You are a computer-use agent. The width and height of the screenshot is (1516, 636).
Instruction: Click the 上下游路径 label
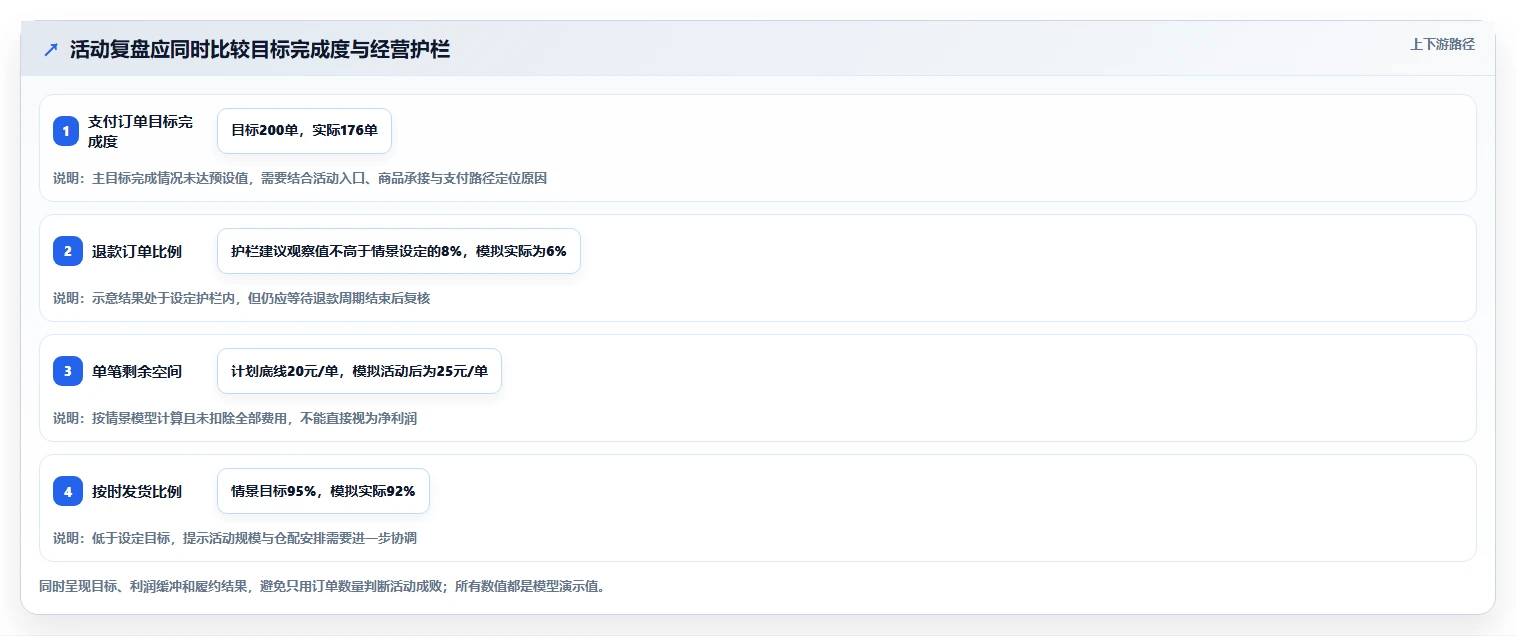pyautogui.click(x=1442, y=44)
